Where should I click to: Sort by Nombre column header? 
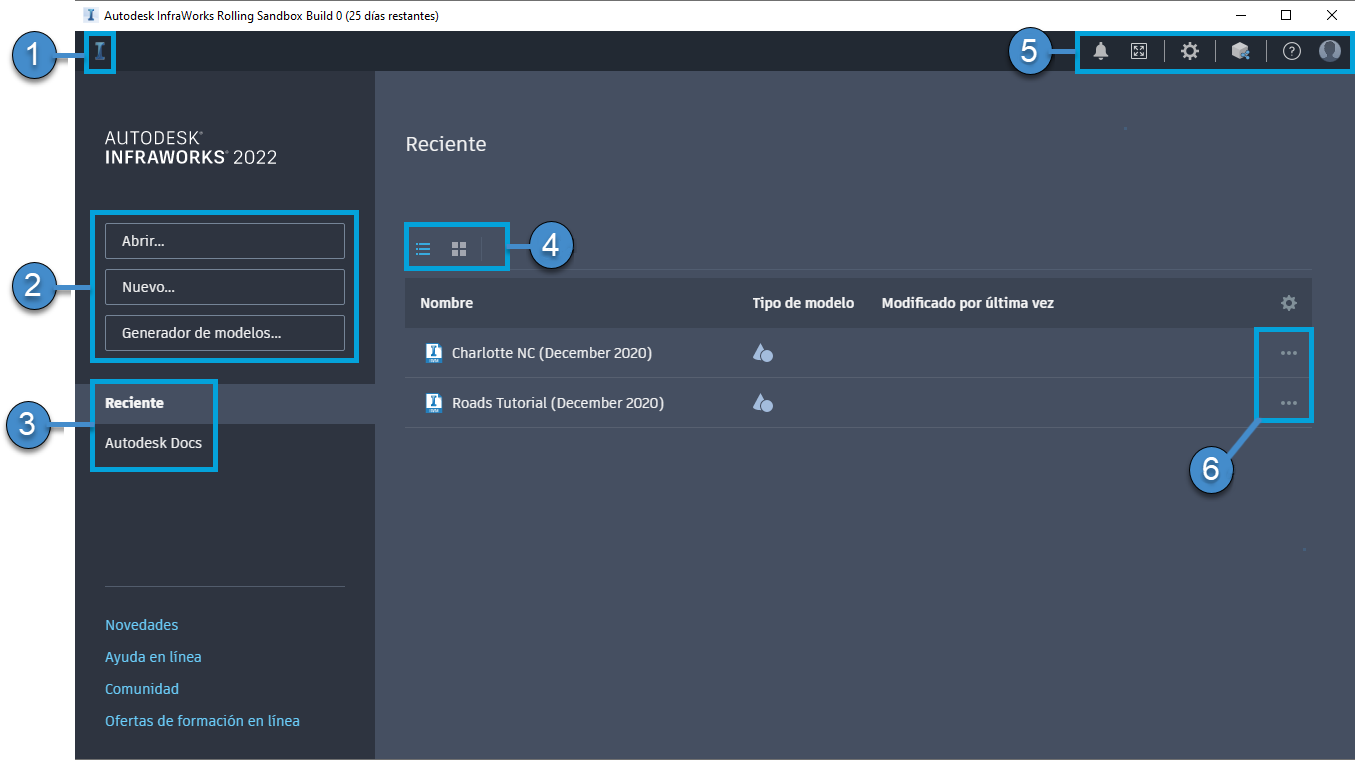point(447,303)
